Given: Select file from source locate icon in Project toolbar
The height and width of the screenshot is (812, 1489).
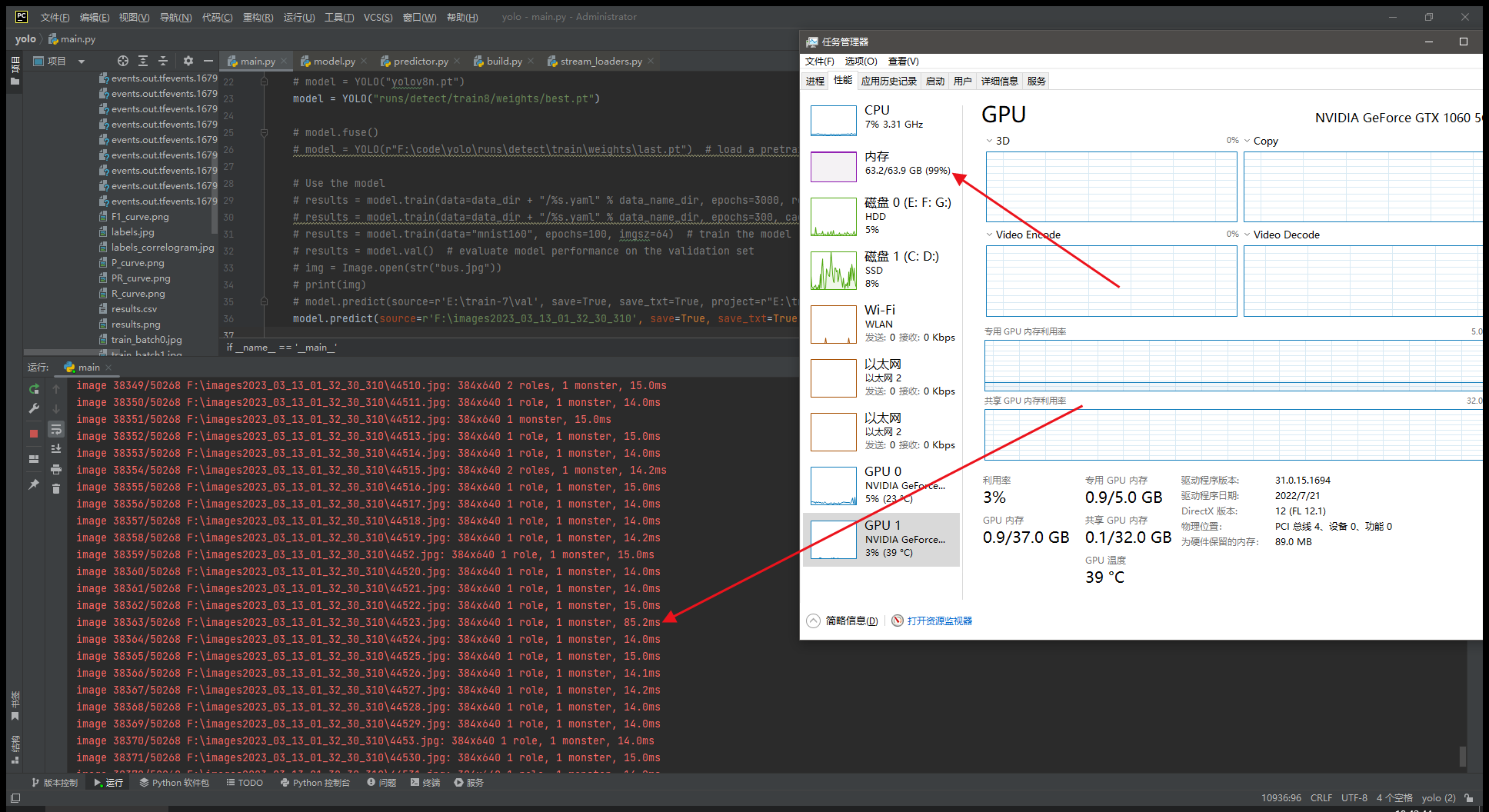Looking at the screenshot, I should coord(123,60).
